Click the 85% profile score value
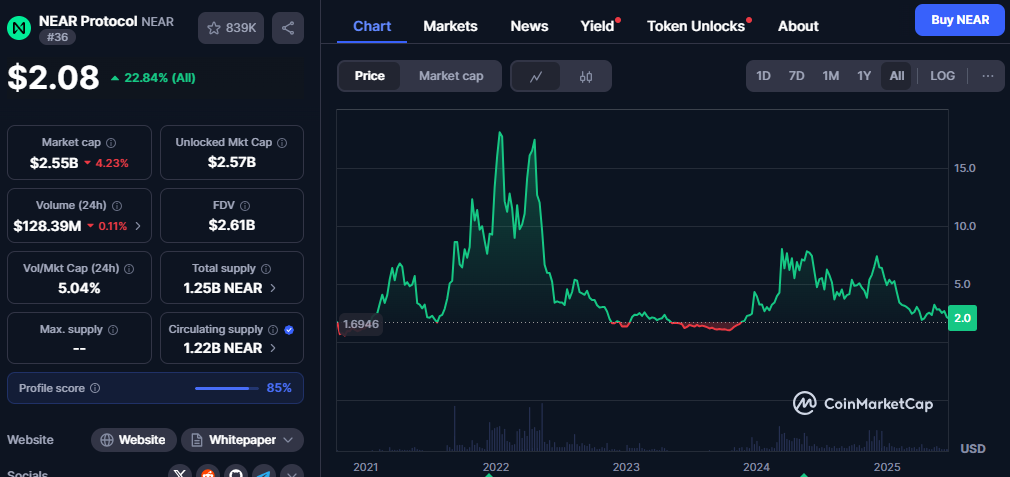 279,388
